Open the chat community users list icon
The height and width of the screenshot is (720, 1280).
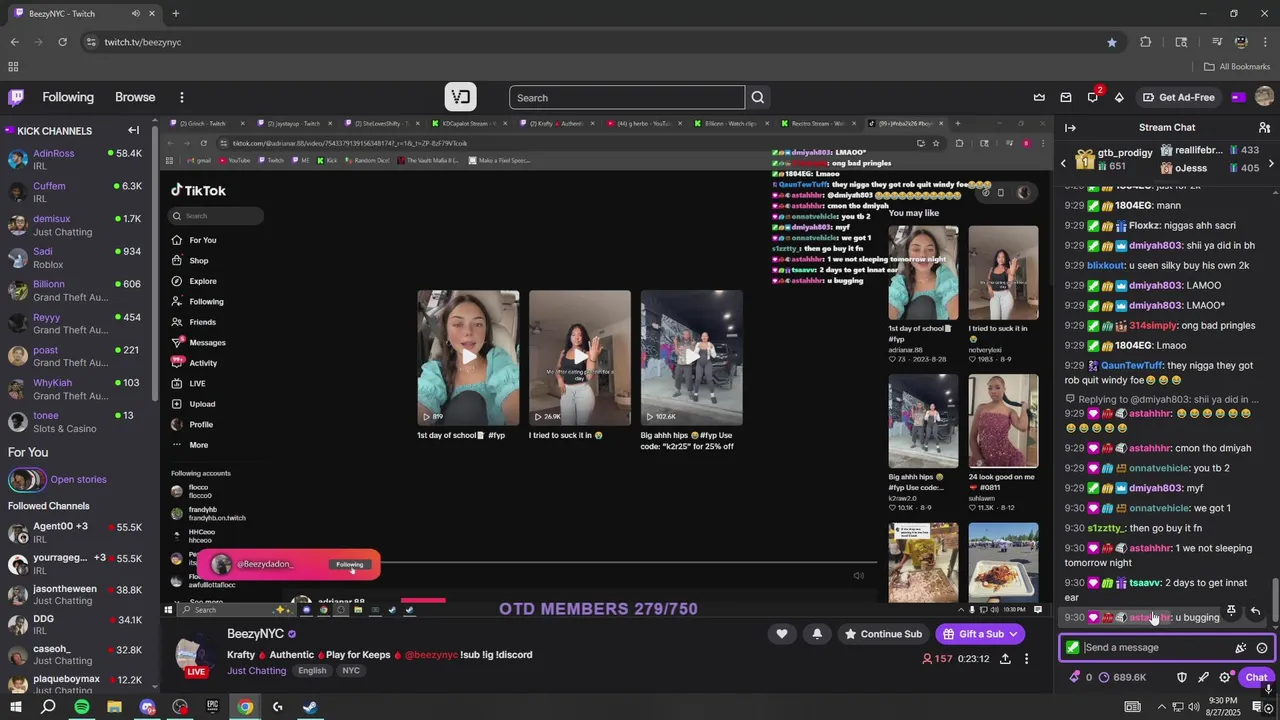pos(1264,128)
